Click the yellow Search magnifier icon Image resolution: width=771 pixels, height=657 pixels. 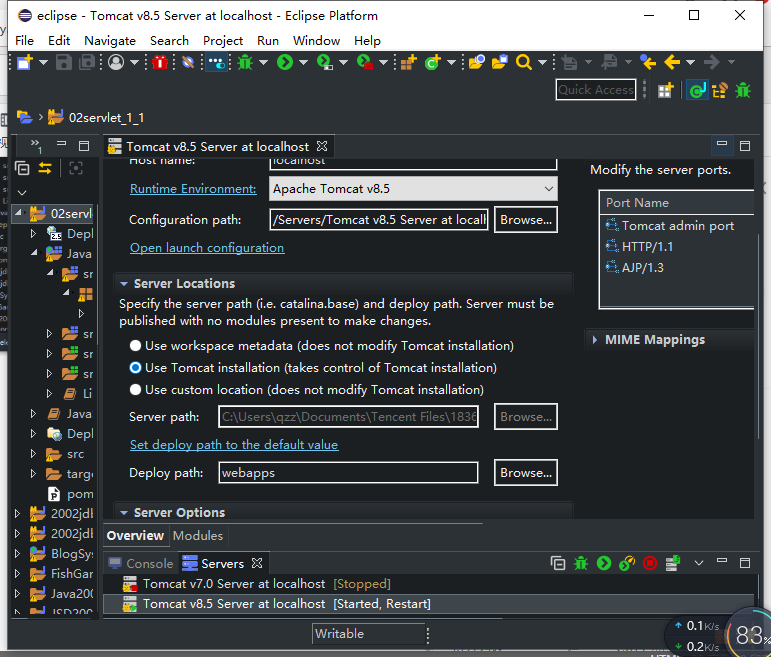pos(524,62)
